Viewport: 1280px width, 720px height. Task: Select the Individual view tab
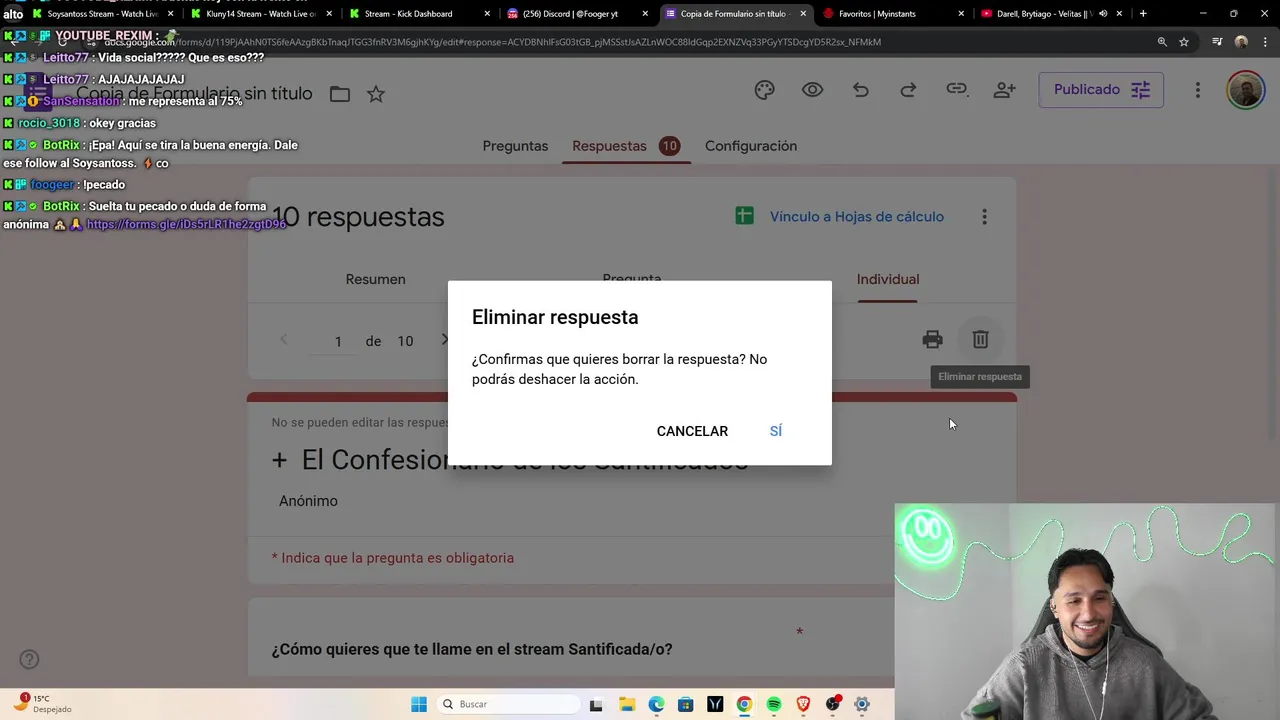tap(888, 279)
